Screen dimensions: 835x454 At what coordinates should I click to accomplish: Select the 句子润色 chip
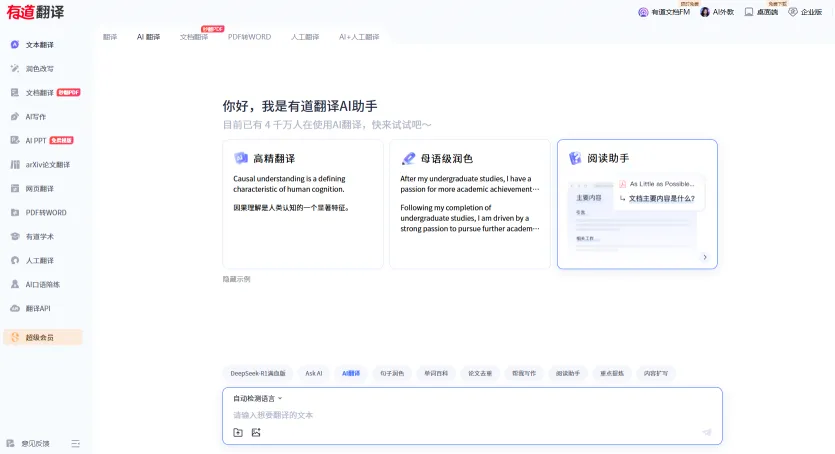(392, 373)
